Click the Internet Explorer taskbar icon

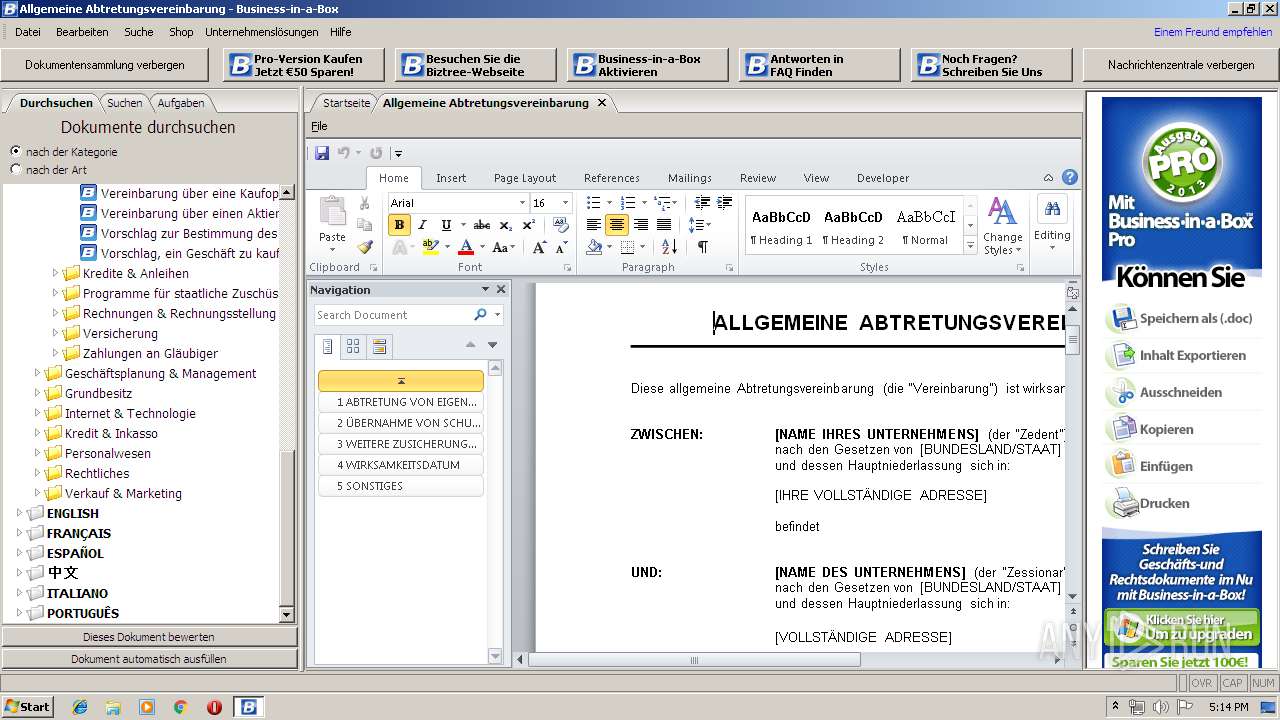coord(80,707)
